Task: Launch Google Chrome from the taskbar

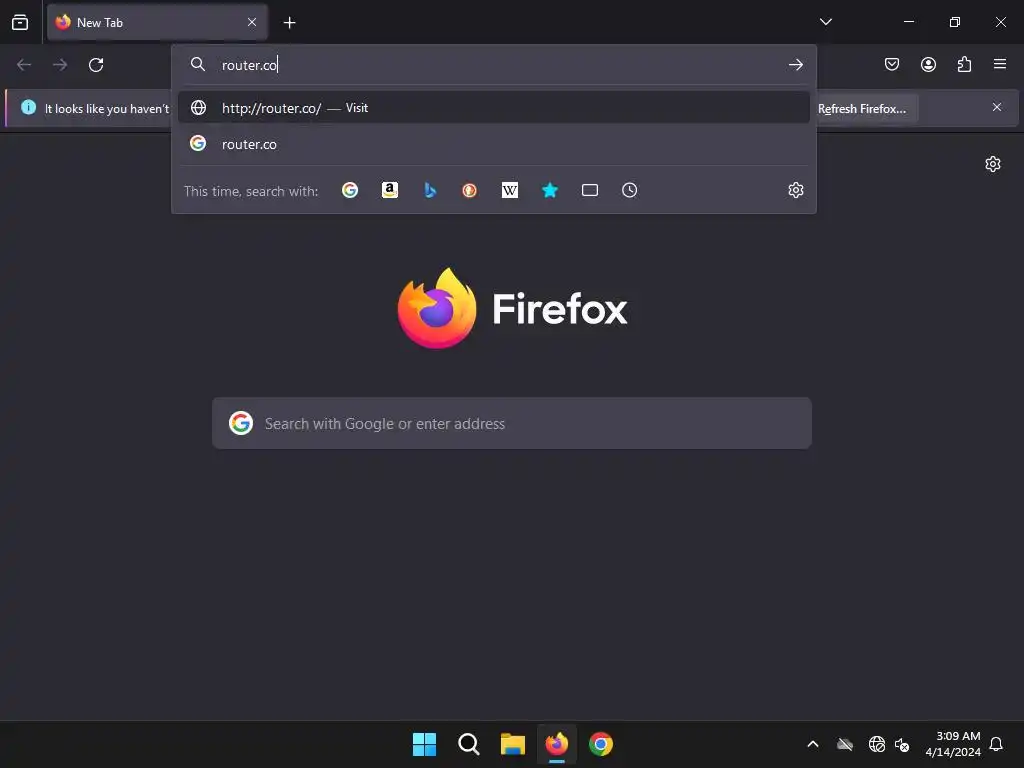Action: 601,744
